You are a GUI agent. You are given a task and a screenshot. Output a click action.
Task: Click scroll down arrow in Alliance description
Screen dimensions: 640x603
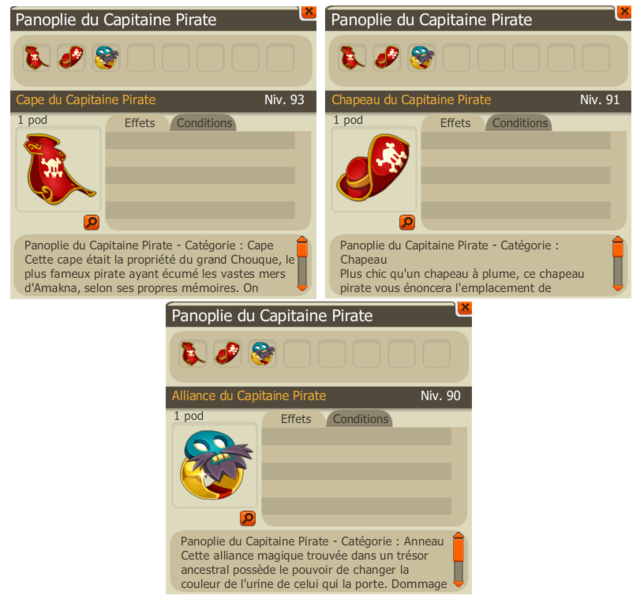(459, 584)
